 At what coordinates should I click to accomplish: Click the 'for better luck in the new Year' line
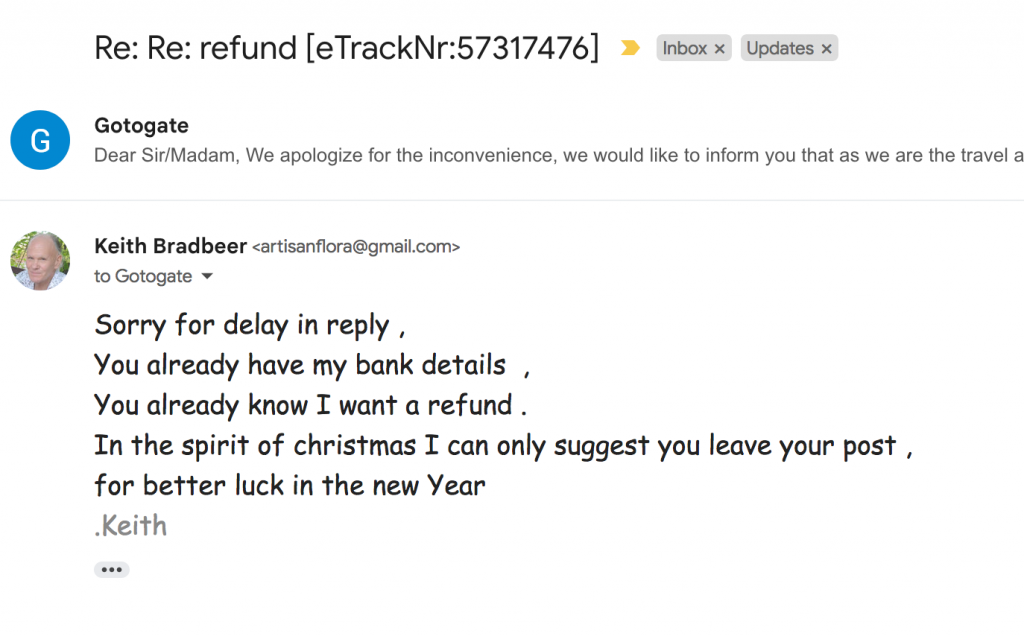click(x=290, y=486)
